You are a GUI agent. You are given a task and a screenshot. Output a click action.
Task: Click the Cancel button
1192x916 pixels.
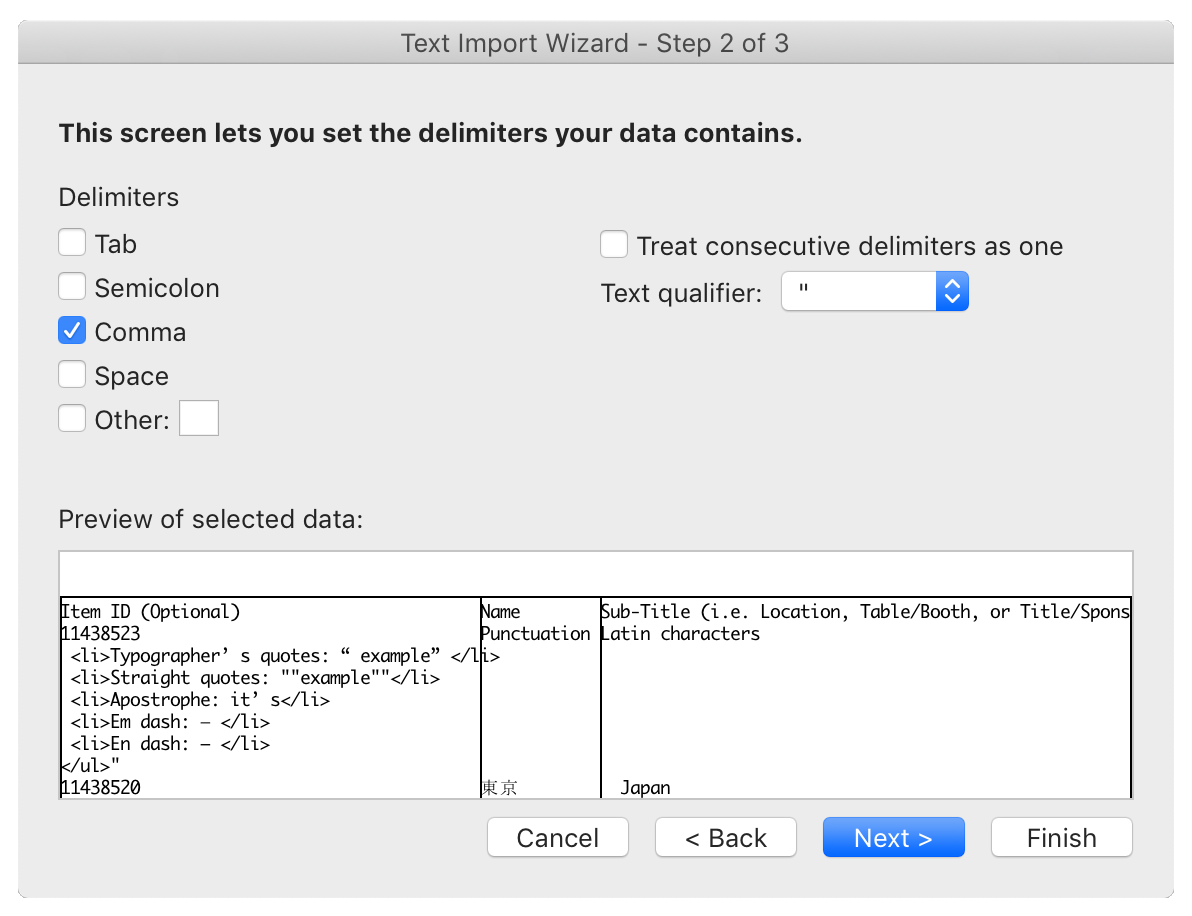(x=558, y=838)
